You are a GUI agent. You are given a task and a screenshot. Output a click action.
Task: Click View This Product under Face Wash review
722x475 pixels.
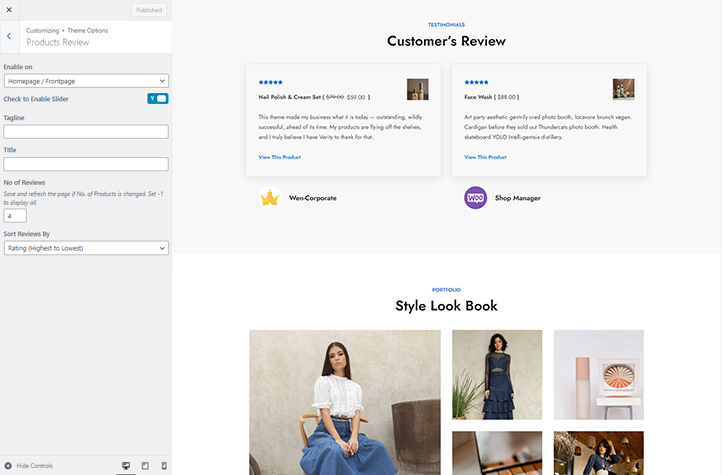tap(485, 157)
